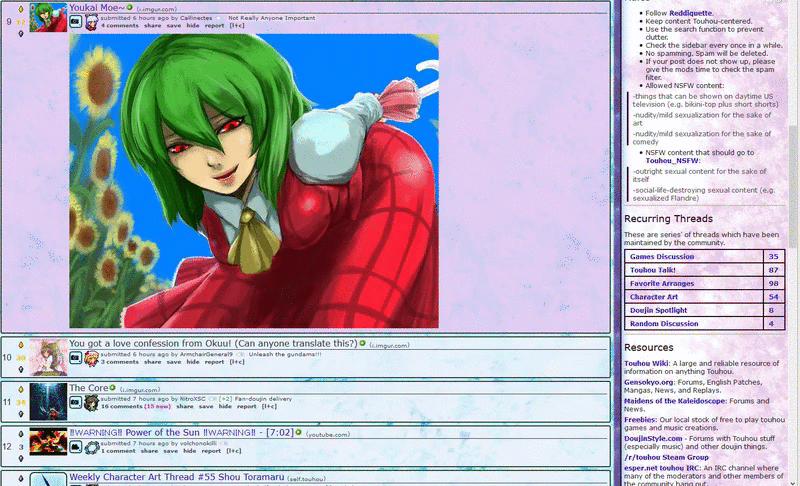Open the Touhou Wiki resource link
800x486 pixels.
point(646,364)
